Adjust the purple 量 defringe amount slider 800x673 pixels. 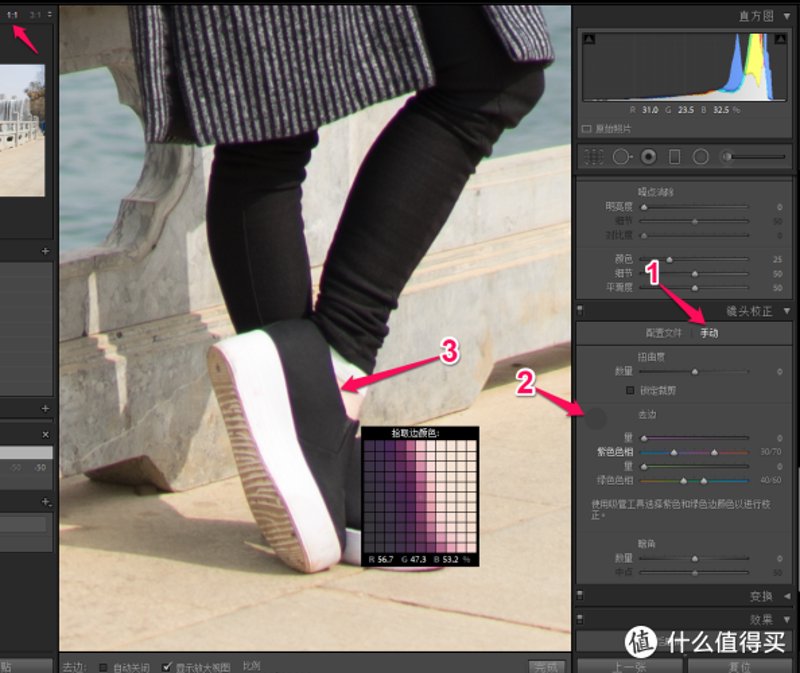coord(644,438)
